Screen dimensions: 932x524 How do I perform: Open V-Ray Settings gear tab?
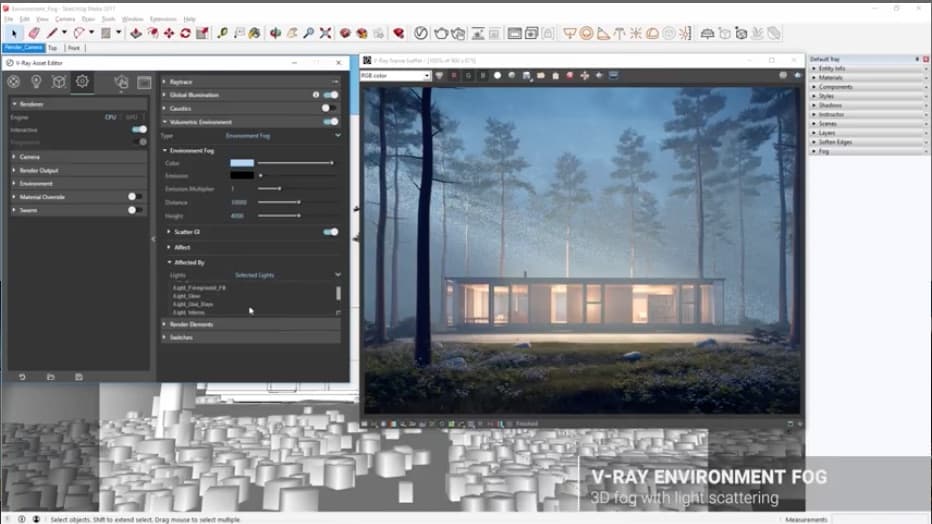(82, 81)
